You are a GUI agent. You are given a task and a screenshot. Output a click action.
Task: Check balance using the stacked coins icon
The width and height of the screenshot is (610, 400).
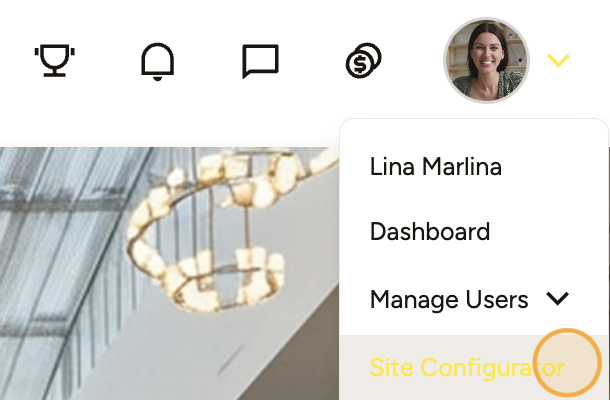point(363,60)
